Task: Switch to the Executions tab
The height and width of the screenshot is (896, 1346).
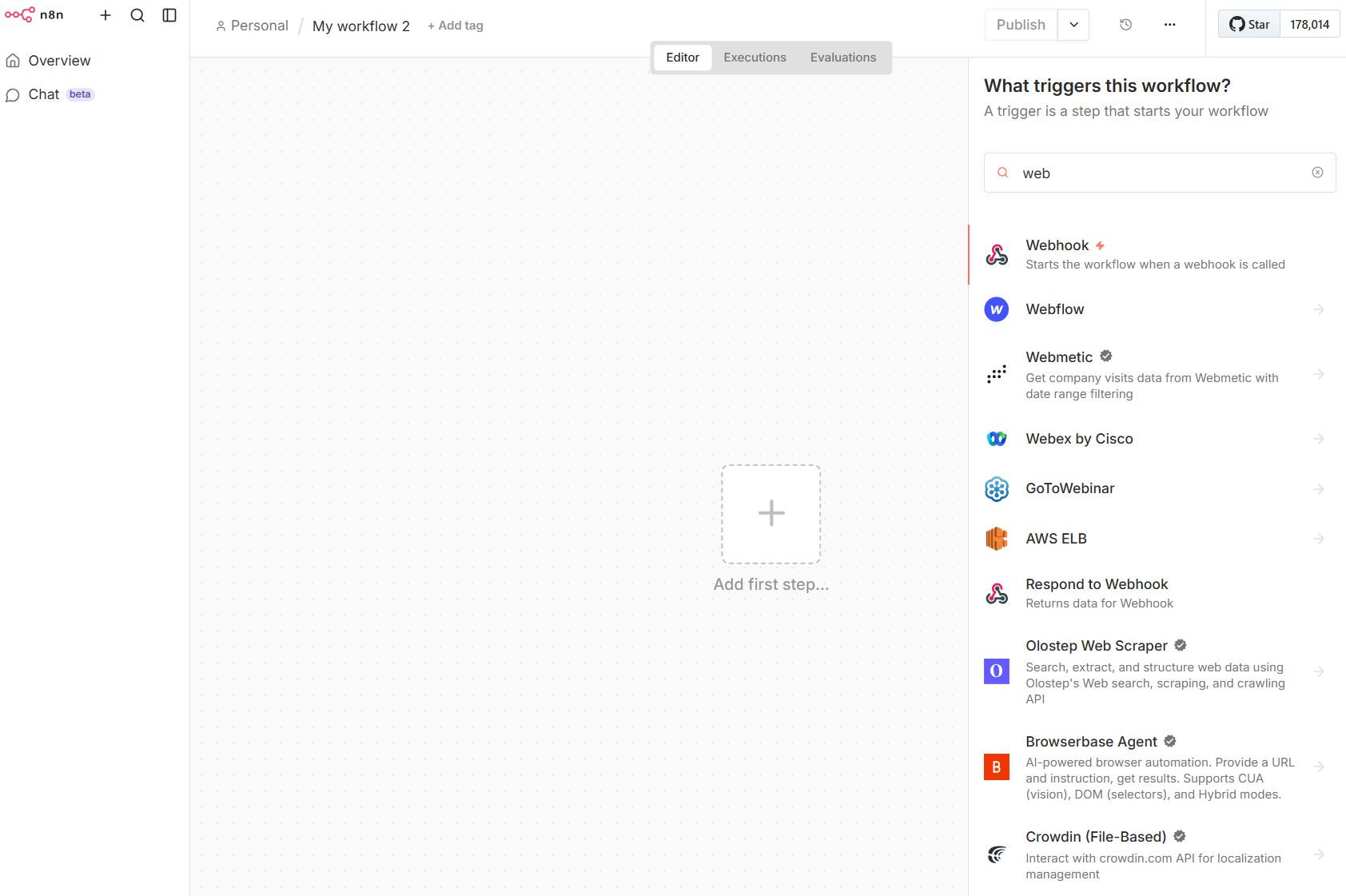Action: pos(755,58)
